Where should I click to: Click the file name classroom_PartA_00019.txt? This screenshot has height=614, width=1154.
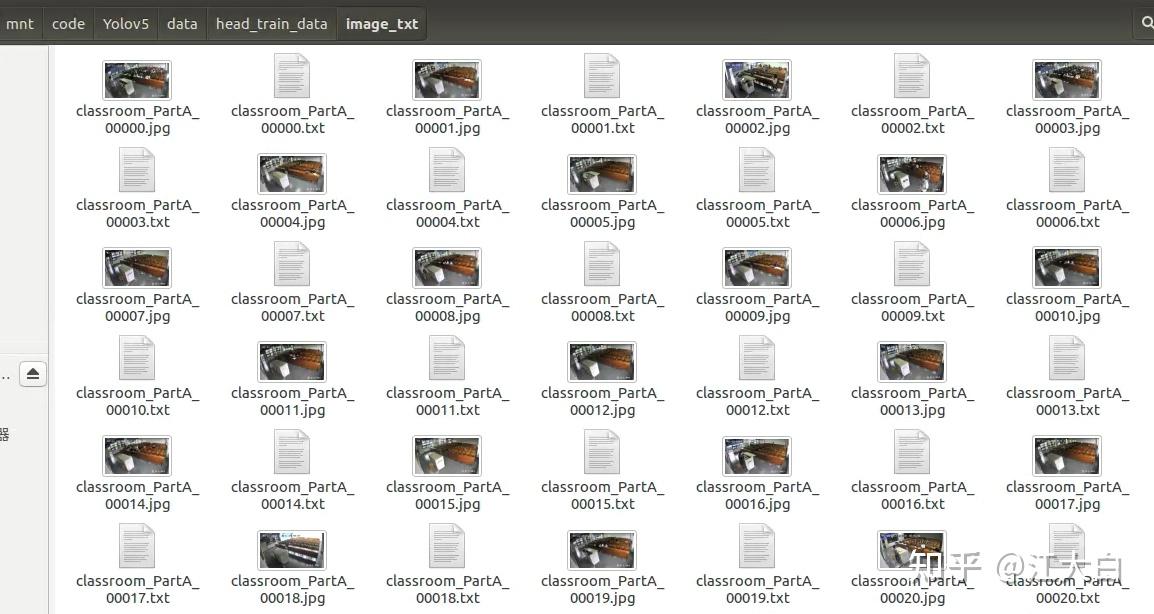pyautogui.click(x=757, y=589)
